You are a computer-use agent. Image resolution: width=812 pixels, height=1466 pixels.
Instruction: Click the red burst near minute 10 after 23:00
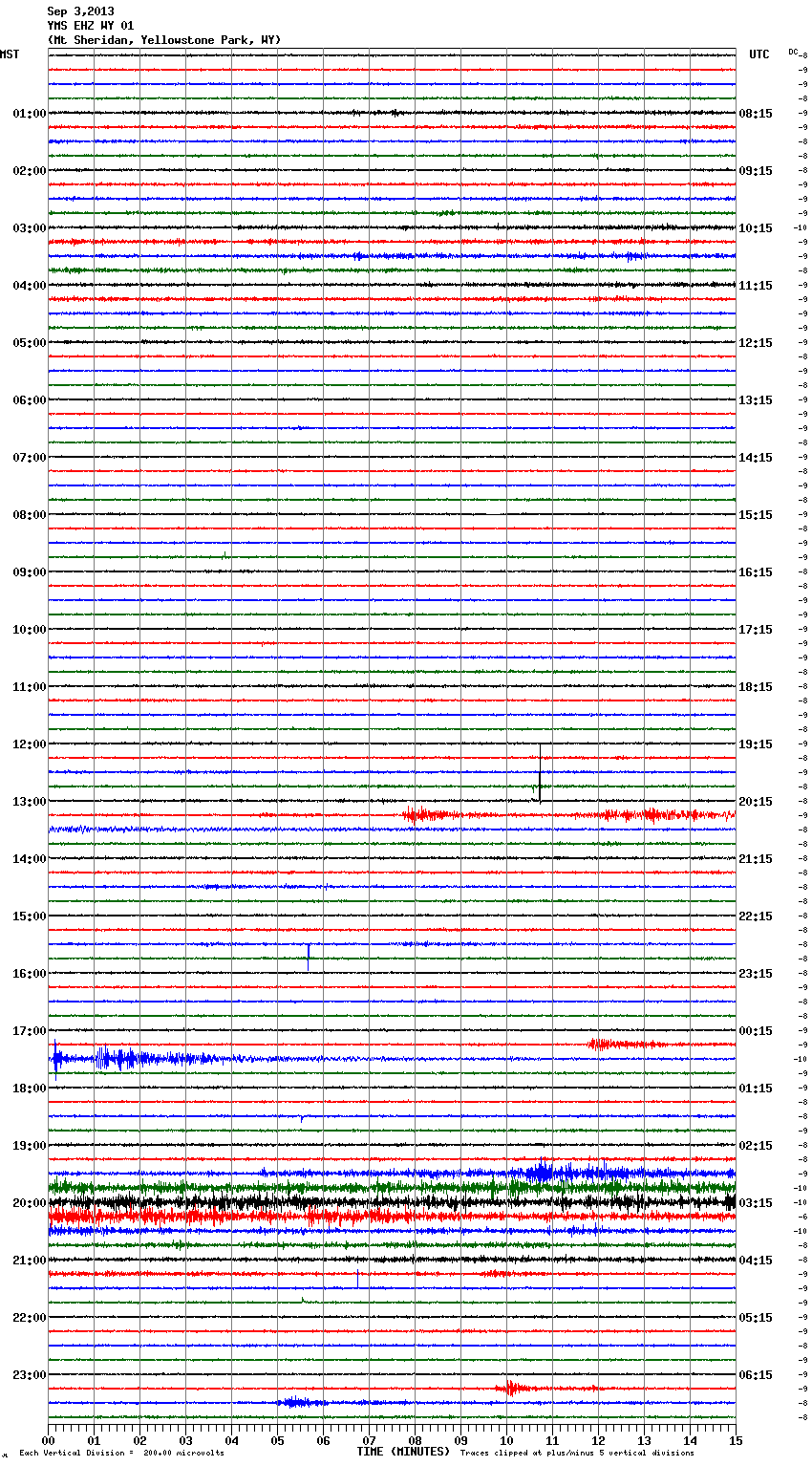pyautogui.click(x=511, y=1388)
